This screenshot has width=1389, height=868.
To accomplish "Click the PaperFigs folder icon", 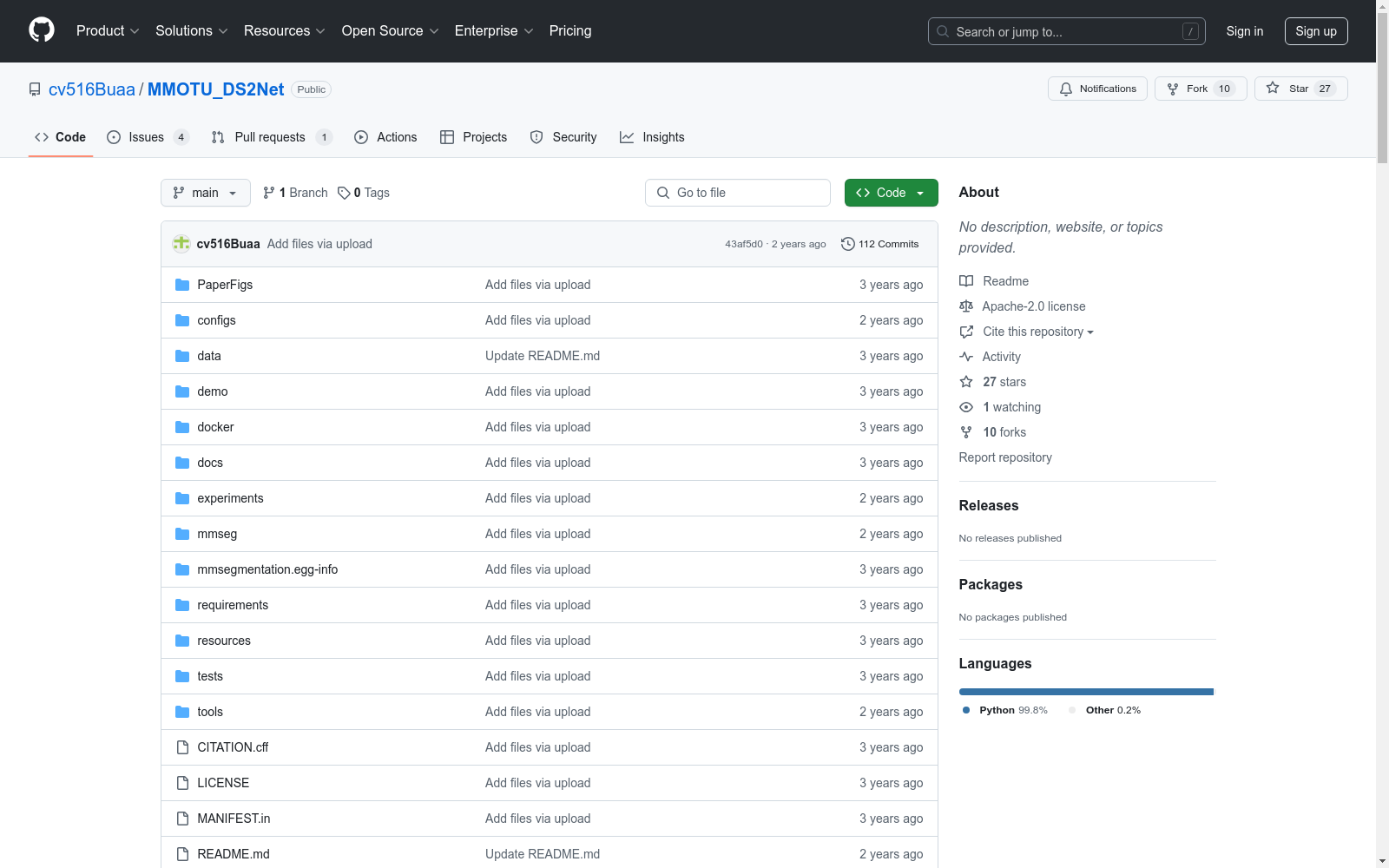I will point(182,285).
